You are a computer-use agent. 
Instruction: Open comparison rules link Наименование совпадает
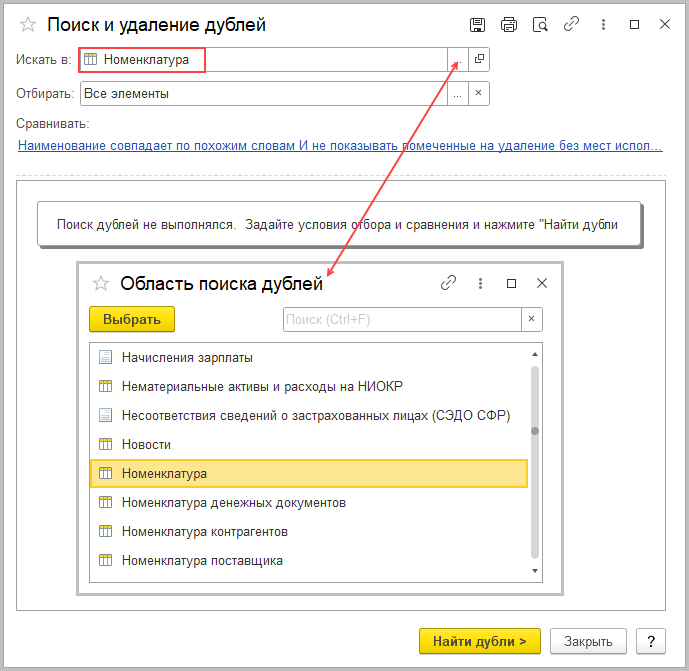click(x=340, y=145)
